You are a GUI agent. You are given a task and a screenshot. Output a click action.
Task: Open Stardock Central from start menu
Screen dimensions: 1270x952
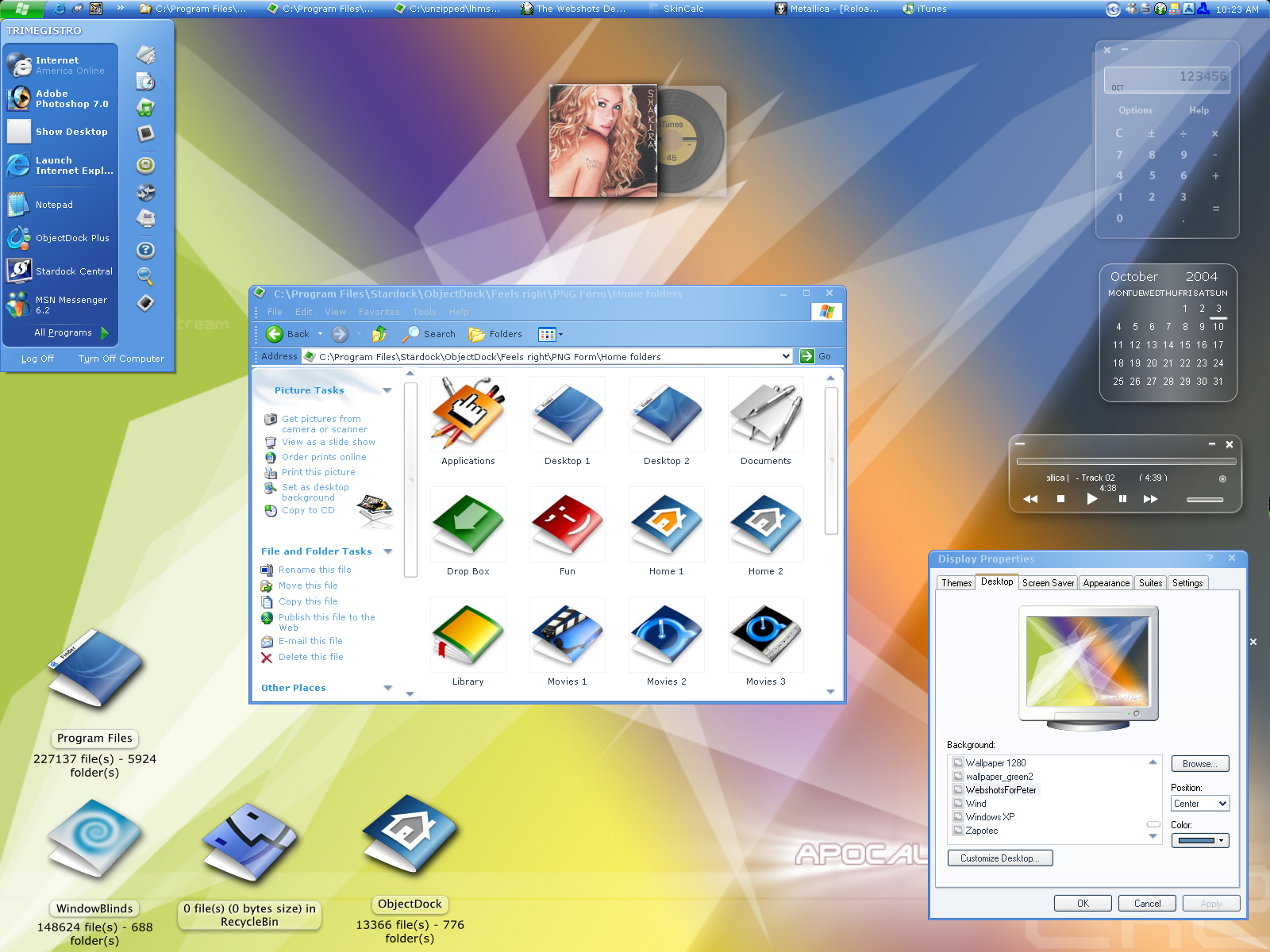60,271
